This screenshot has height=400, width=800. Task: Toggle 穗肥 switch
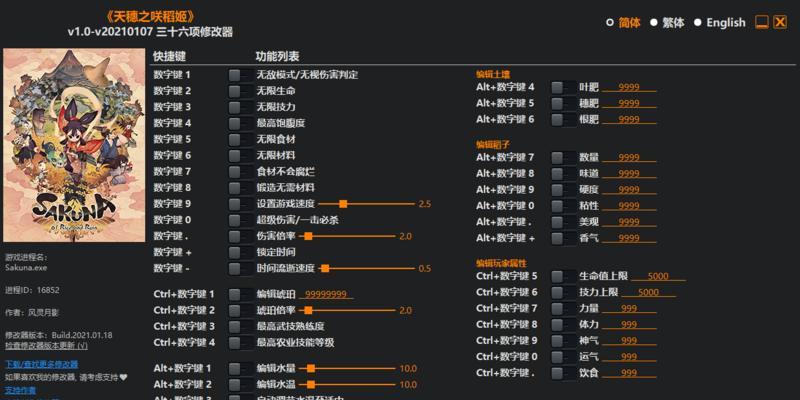coord(563,104)
